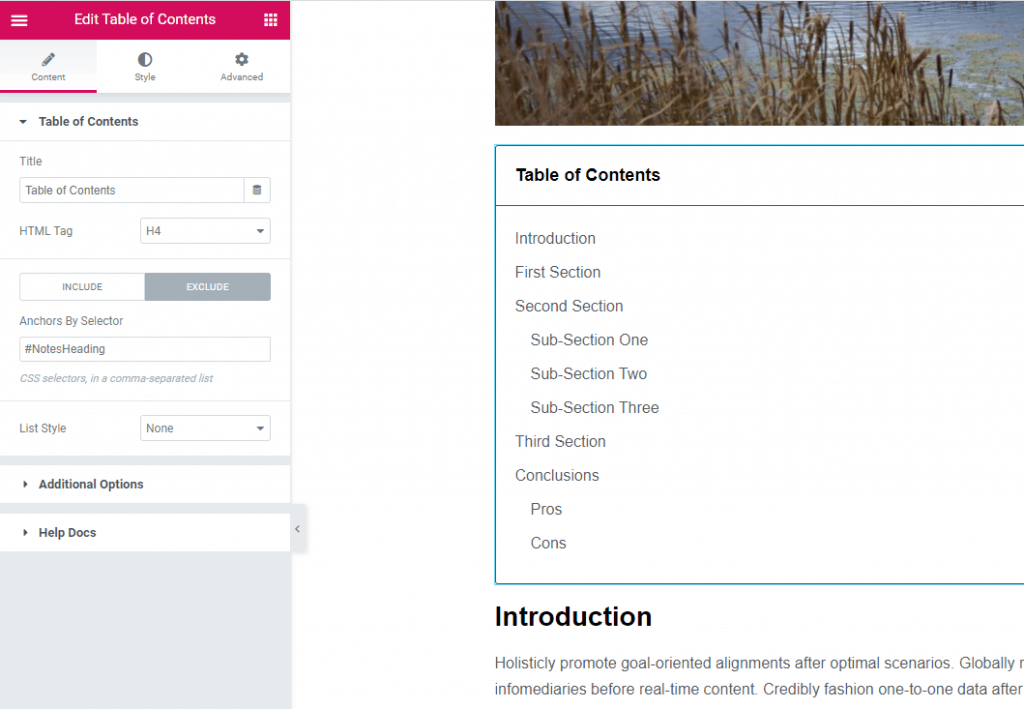
Task: Click the Anchors By Selector input
Action: (145, 349)
